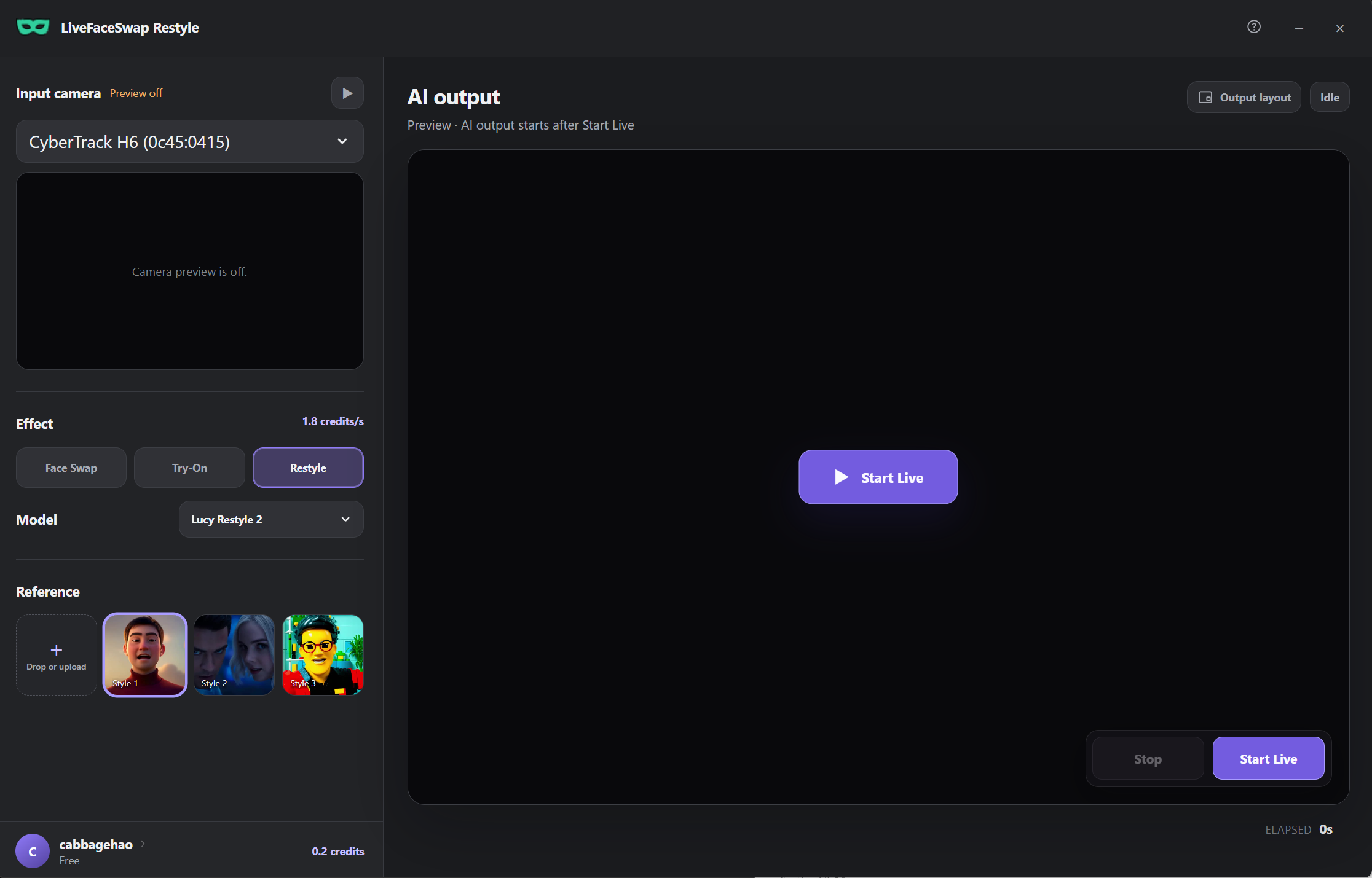Select the Face Swap effect
1372x878 pixels.
pyautogui.click(x=71, y=468)
